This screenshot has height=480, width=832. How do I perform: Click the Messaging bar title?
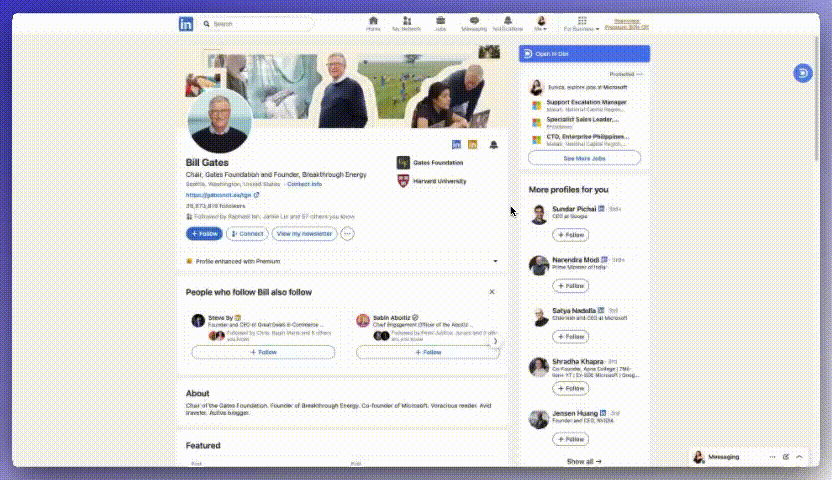pos(723,457)
